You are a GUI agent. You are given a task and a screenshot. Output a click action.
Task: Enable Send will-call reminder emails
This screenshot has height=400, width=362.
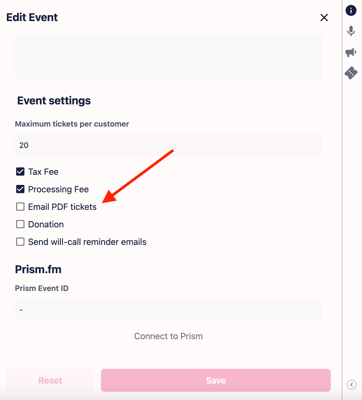(x=20, y=242)
